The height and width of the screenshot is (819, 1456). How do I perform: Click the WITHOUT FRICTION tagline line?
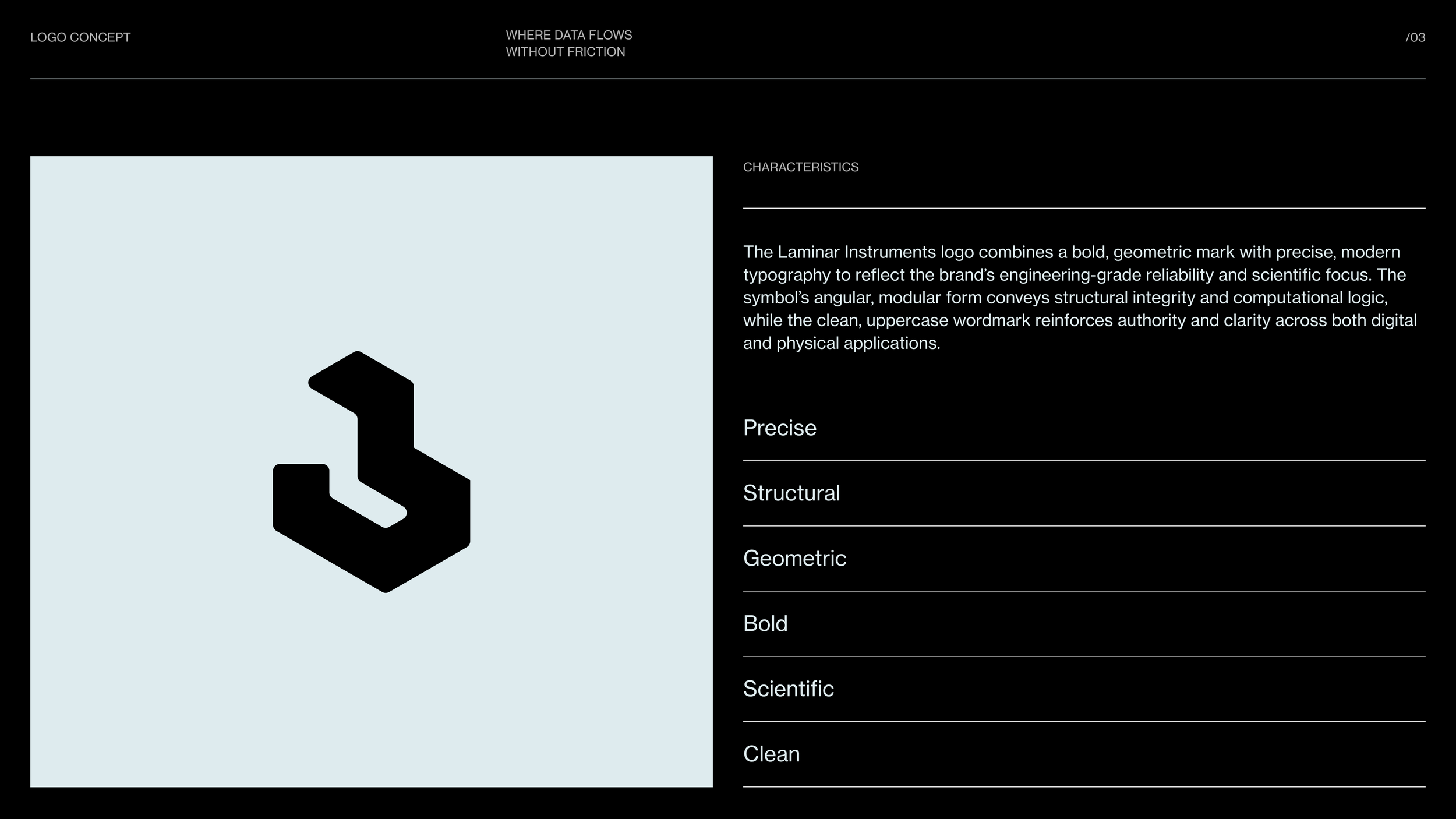565,52
